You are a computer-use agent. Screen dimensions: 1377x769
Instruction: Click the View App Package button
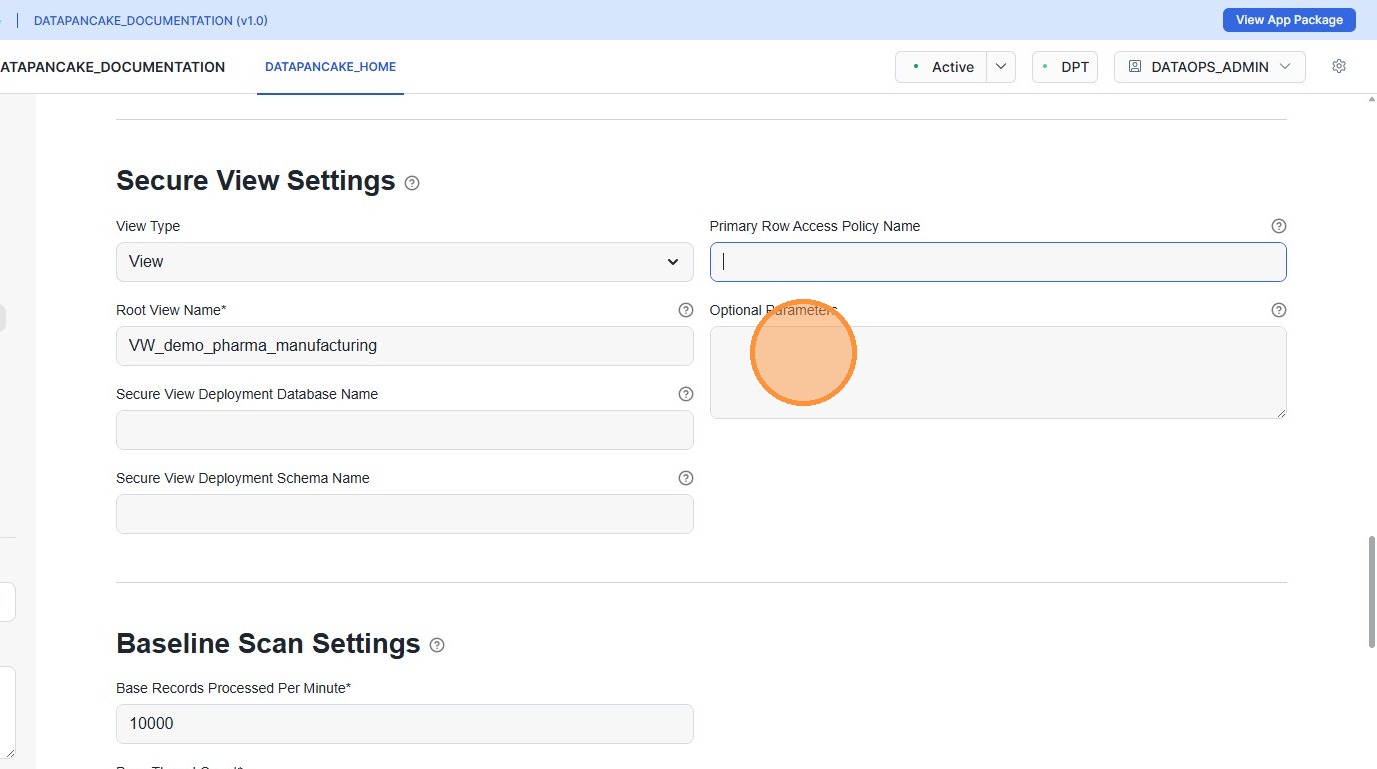coord(1288,20)
